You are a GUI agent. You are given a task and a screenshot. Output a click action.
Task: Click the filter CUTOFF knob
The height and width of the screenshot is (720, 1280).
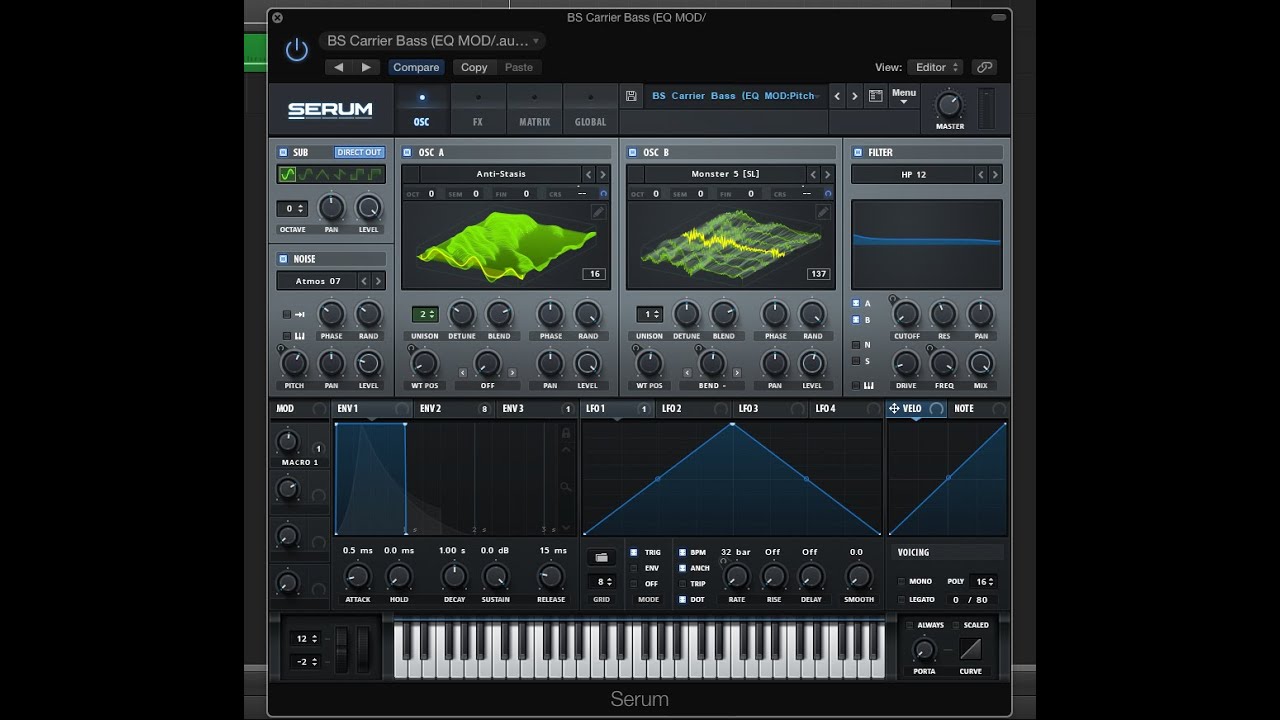tap(906, 315)
